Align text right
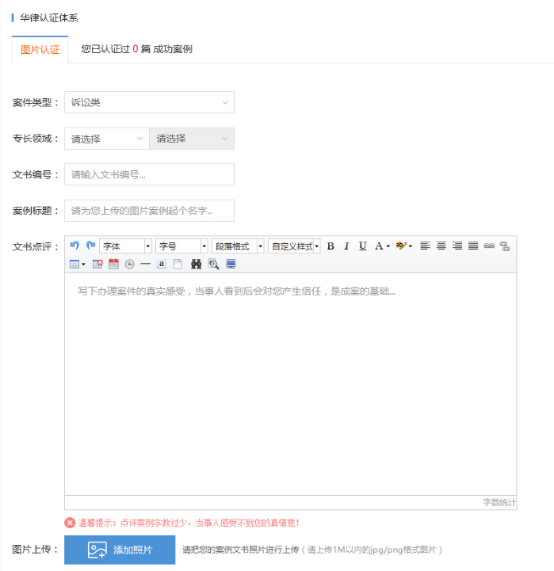 click(x=457, y=246)
